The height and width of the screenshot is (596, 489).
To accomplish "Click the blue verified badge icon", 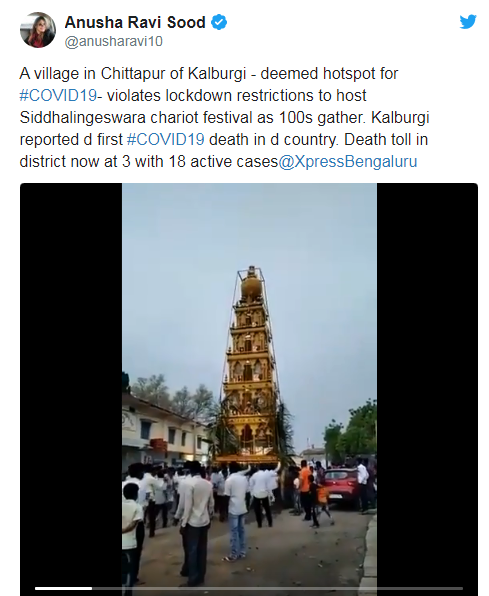I will tap(219, 22).
